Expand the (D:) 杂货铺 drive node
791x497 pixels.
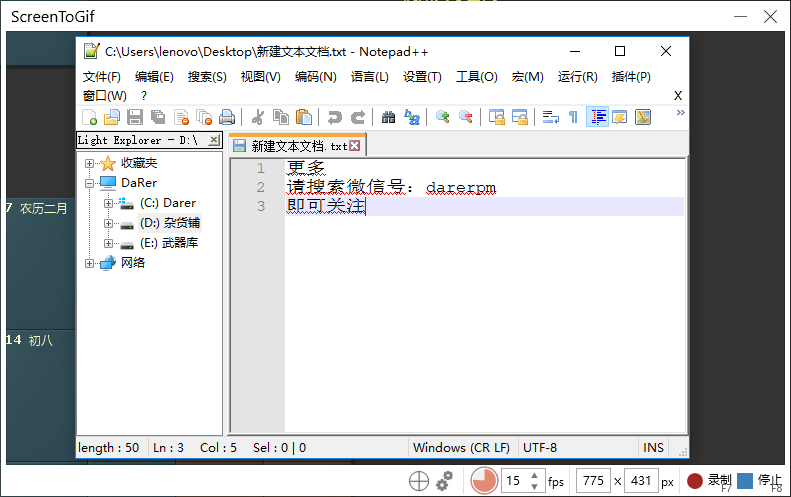[x=108, y=223]
